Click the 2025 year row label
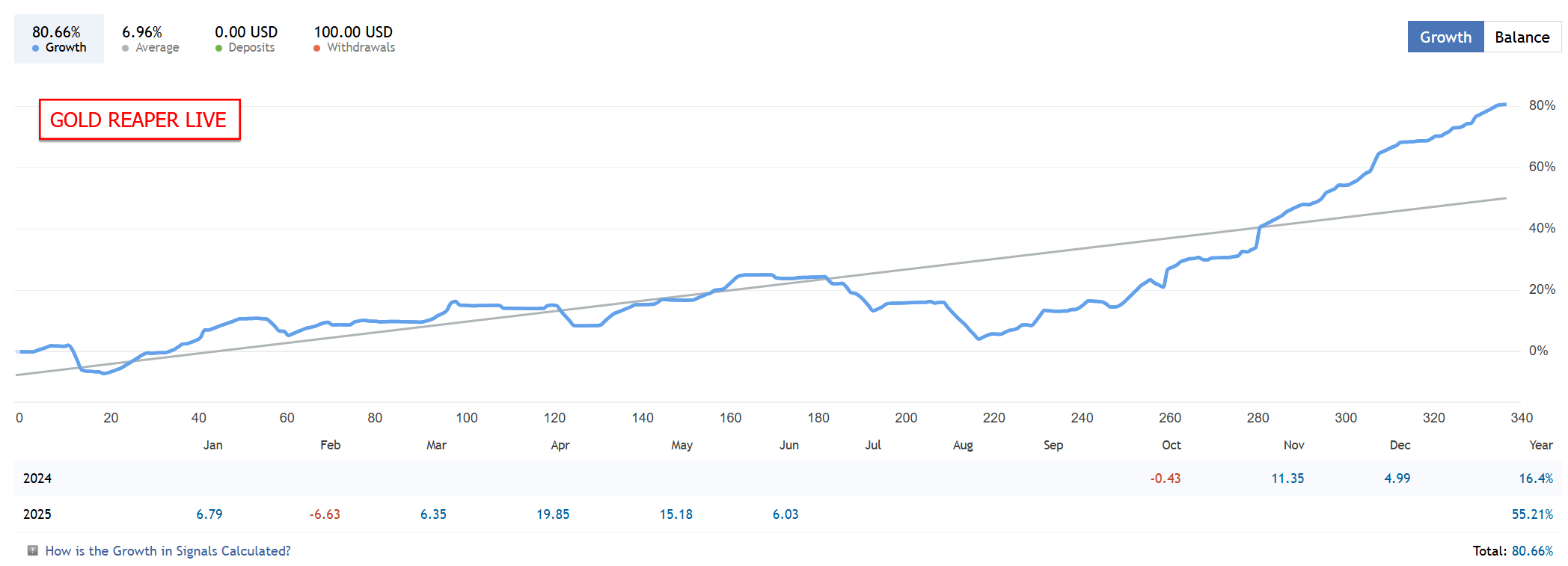 37,514
